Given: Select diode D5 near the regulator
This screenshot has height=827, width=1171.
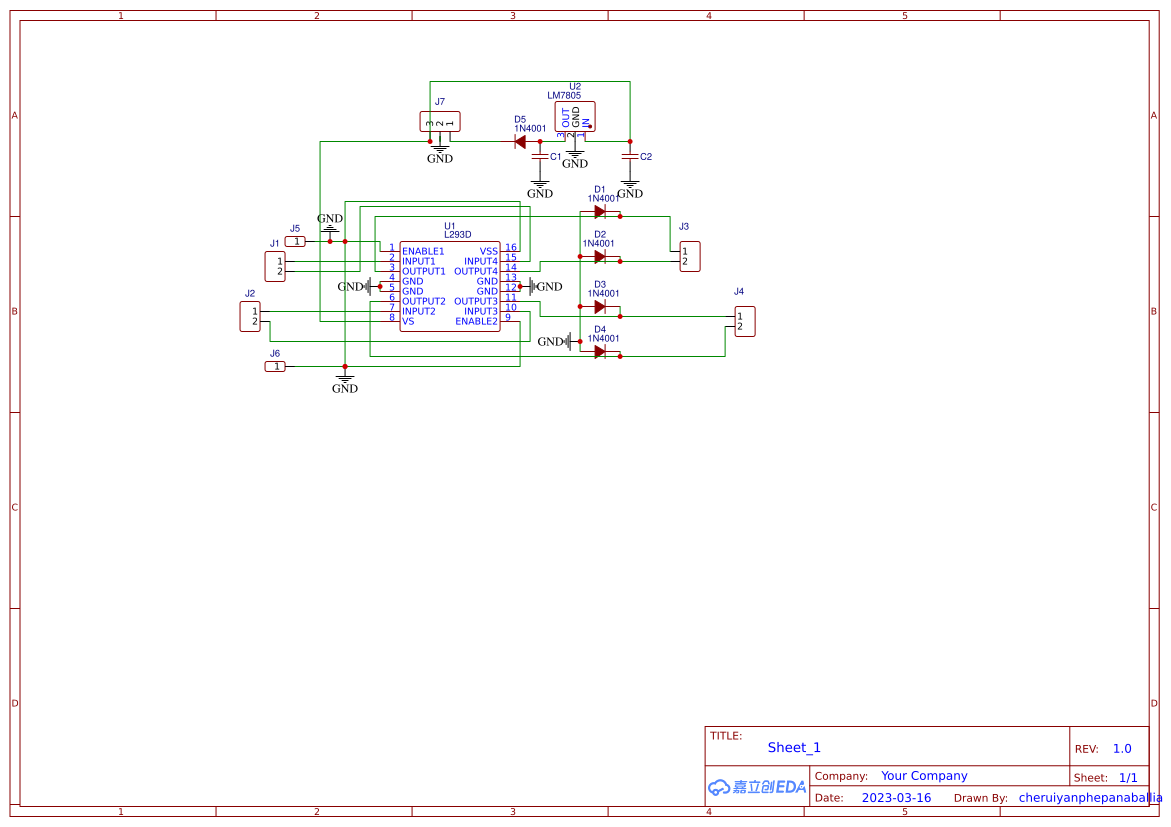Looking at the screenshot, I should click(521, 141).
